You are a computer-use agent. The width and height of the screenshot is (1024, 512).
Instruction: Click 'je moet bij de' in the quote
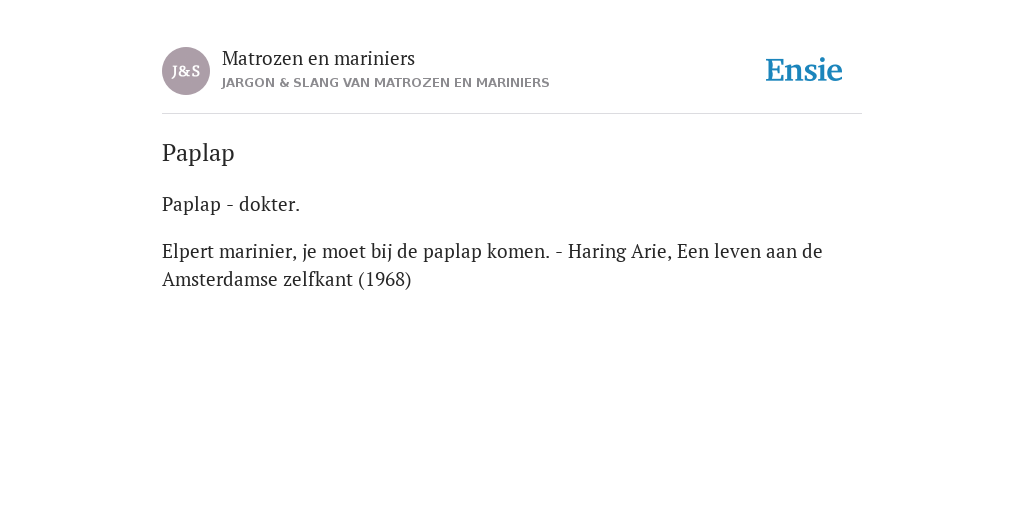click(x=359, y=252)
